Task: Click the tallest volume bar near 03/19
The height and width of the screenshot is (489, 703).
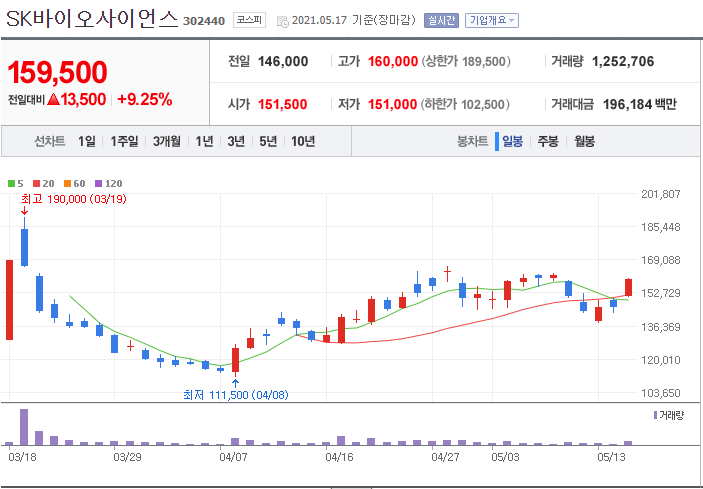Action: tap(24, 427)
